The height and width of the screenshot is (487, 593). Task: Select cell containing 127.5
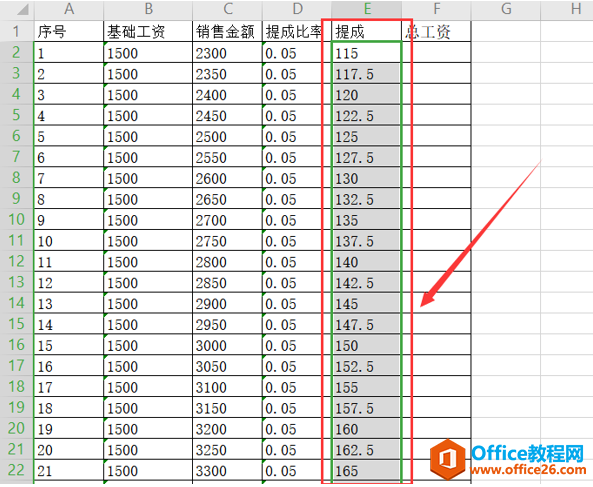pos(366,157)
